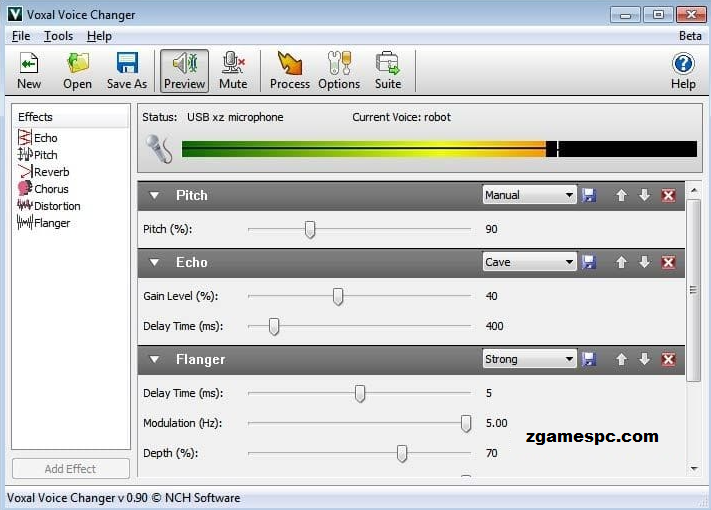Screen dimensions: 711x510
Task: Select the Pitch effect in Effects list
Action: coord(38,155)
